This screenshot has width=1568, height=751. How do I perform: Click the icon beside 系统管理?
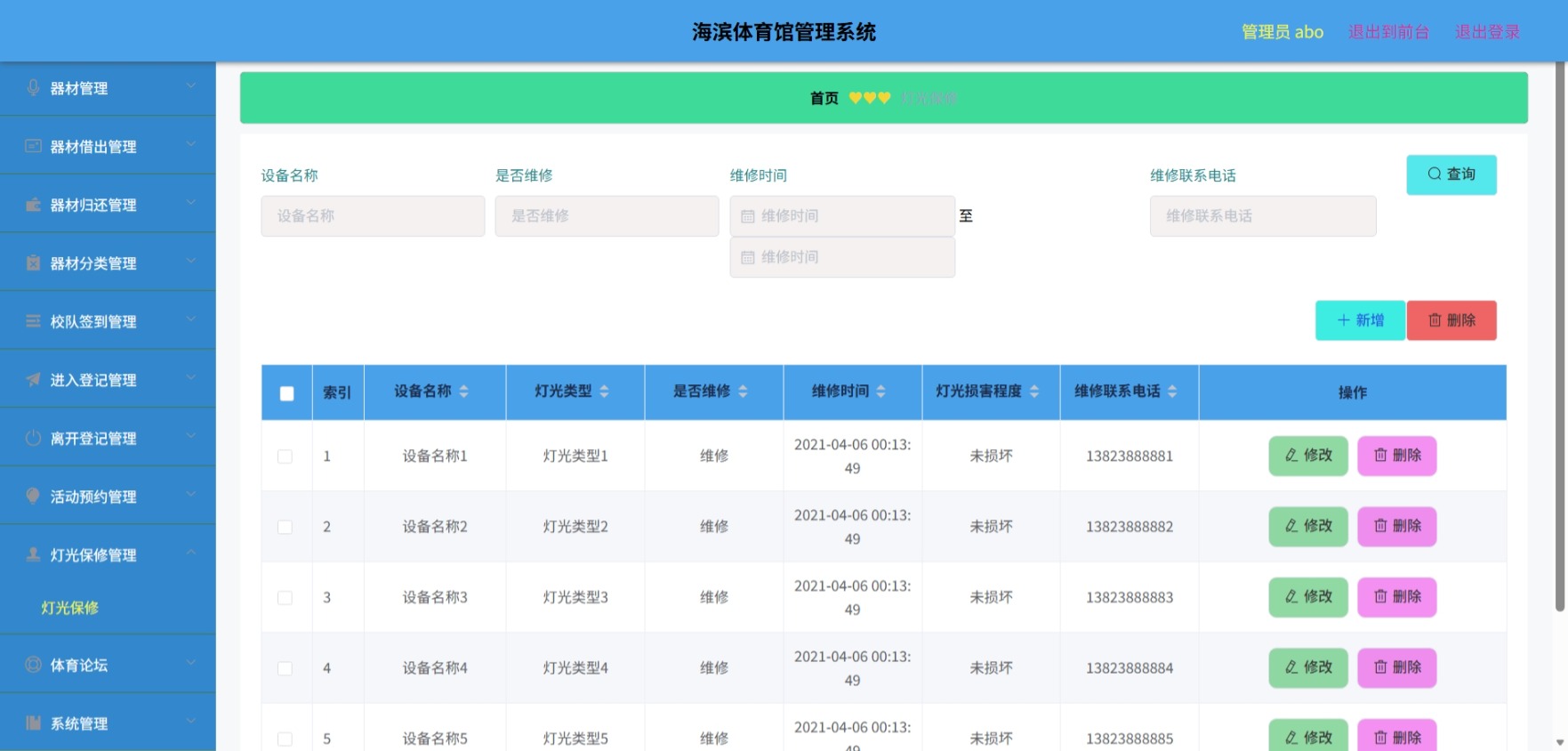(33, 723)
